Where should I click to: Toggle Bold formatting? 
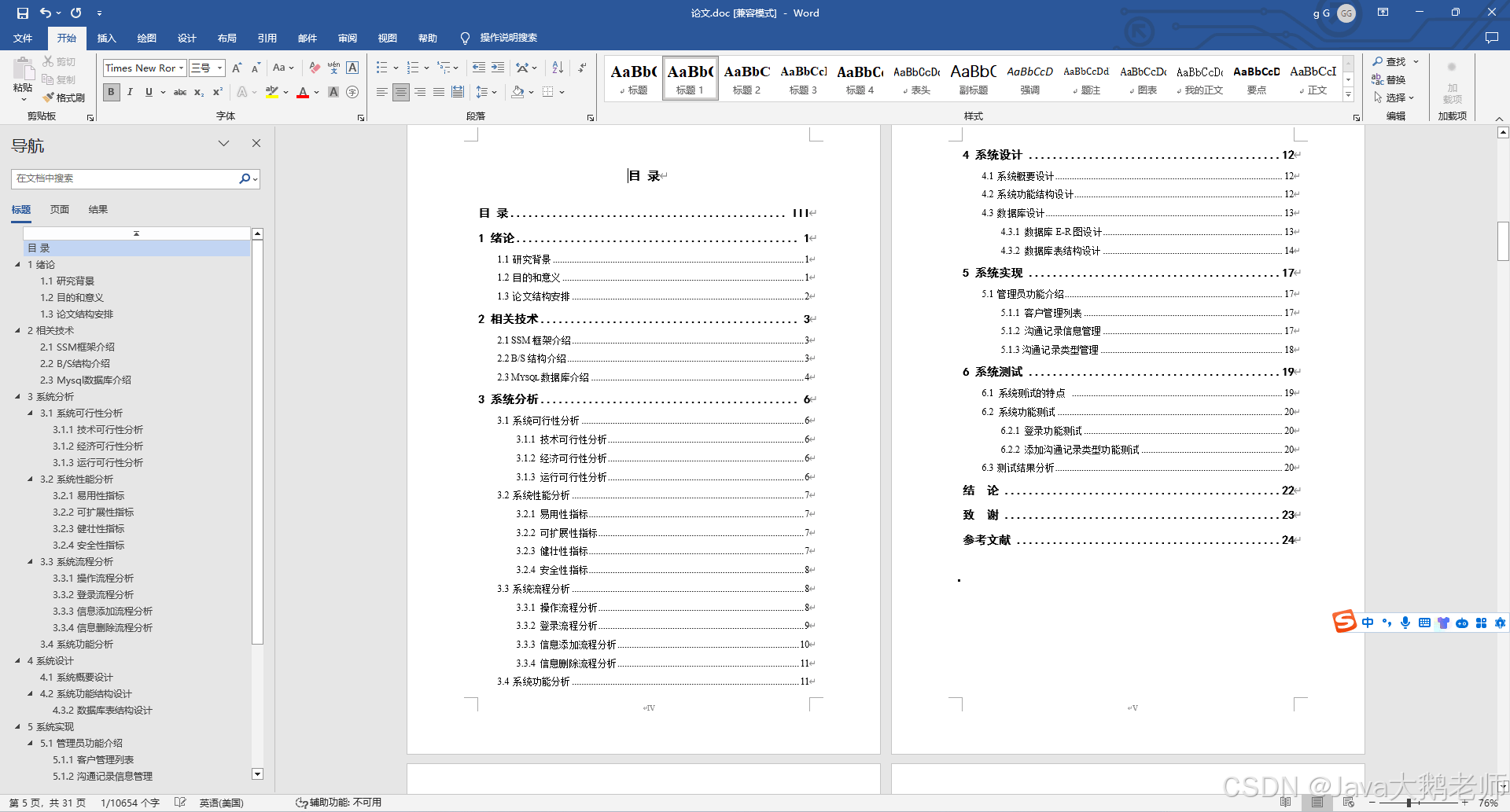(111, 92)
